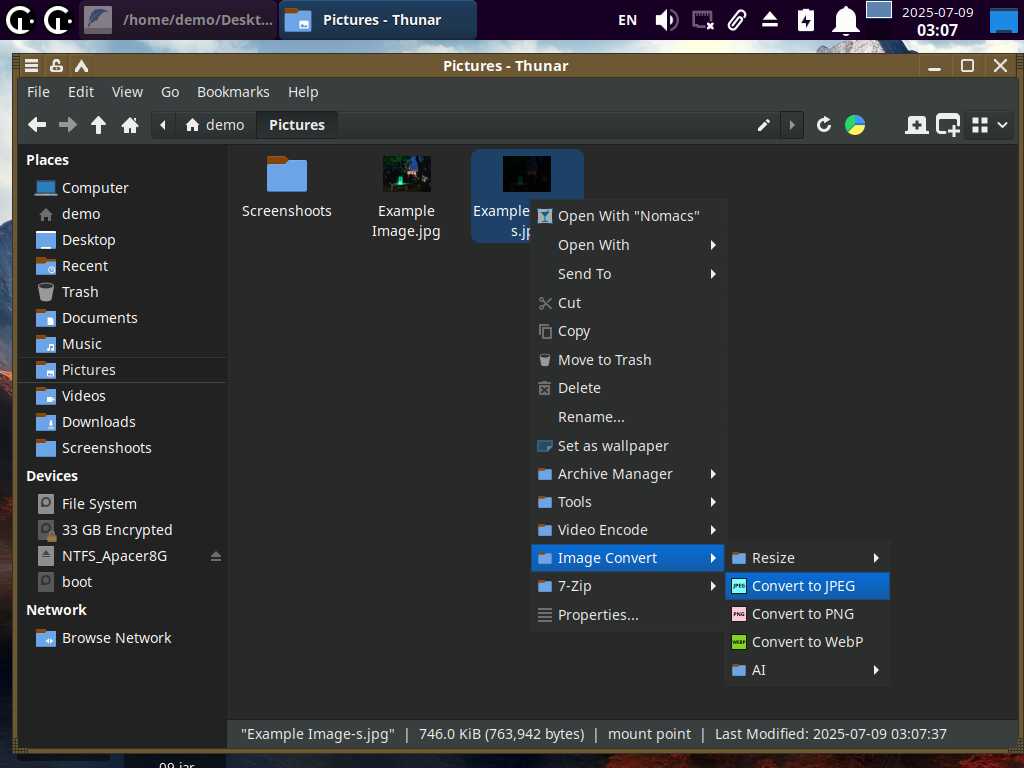1024x768 pixels.
Task: Click the volume speaker icon in panel
Action: click(666, 20)
